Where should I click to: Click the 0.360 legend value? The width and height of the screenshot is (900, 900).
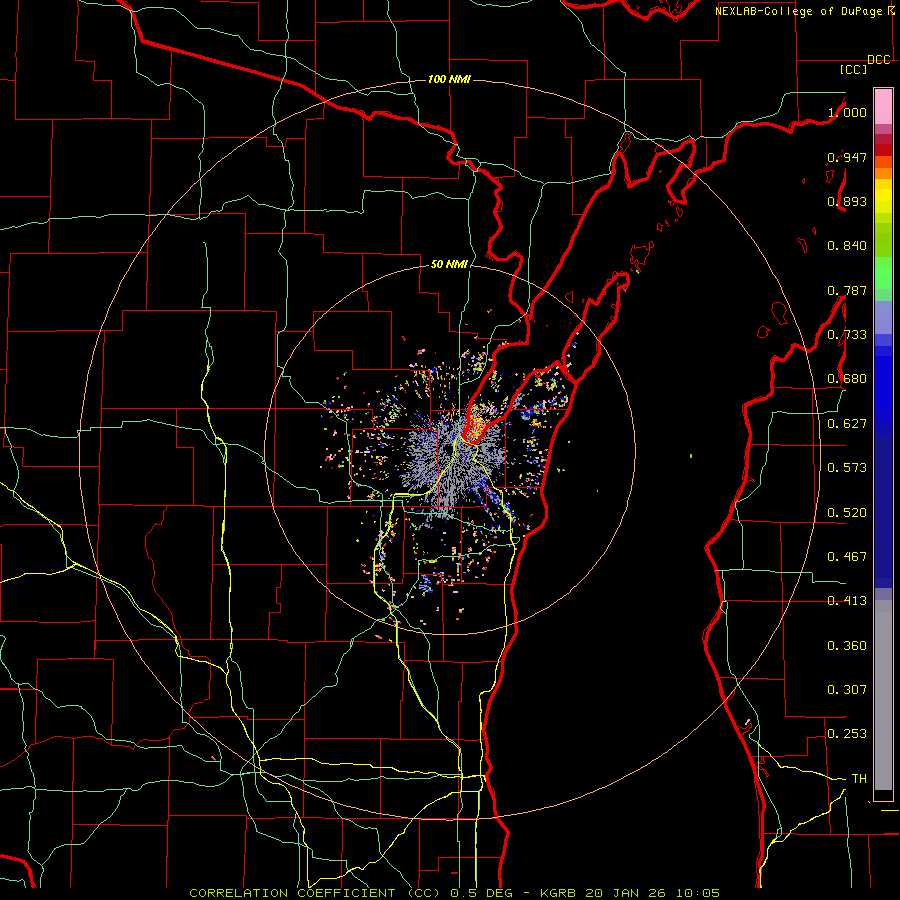coord(847,646)
